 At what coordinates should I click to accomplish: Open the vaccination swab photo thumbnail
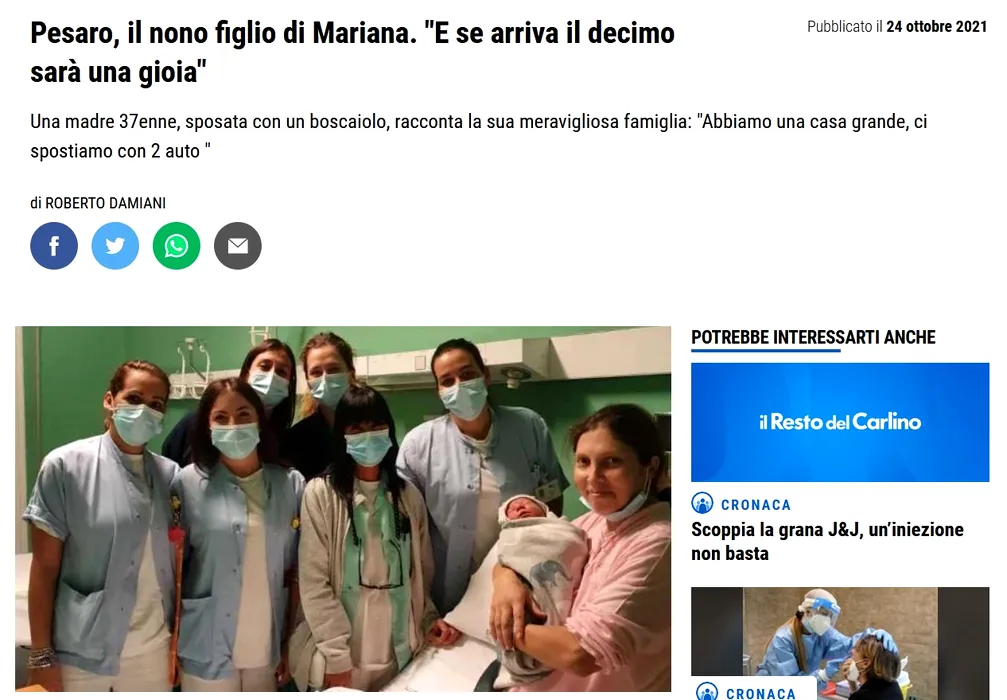tap(840, 643)
